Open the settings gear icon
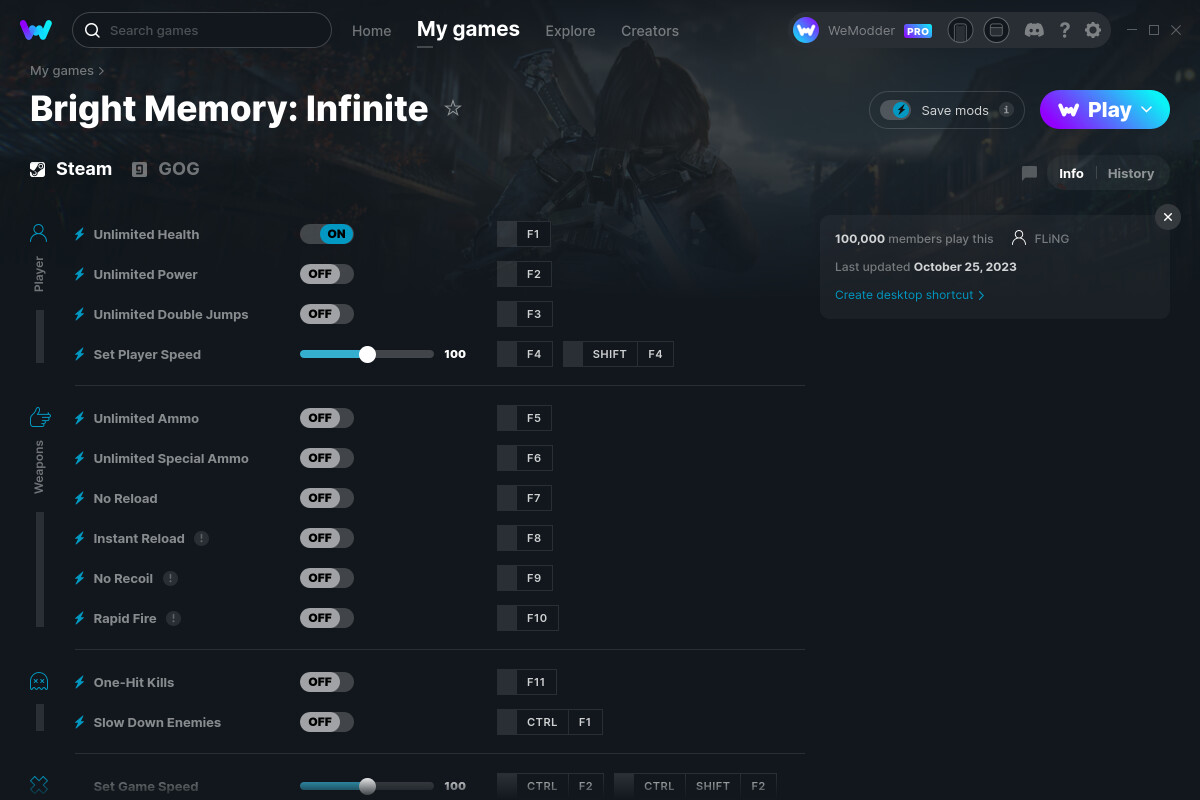 pyautogui.click(x=1093, y=30)
